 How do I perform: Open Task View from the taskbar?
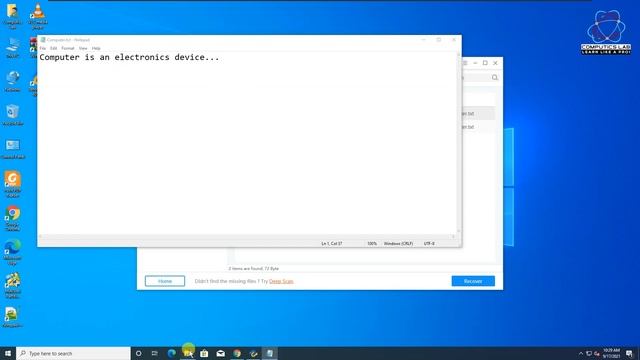coord(155,353)
